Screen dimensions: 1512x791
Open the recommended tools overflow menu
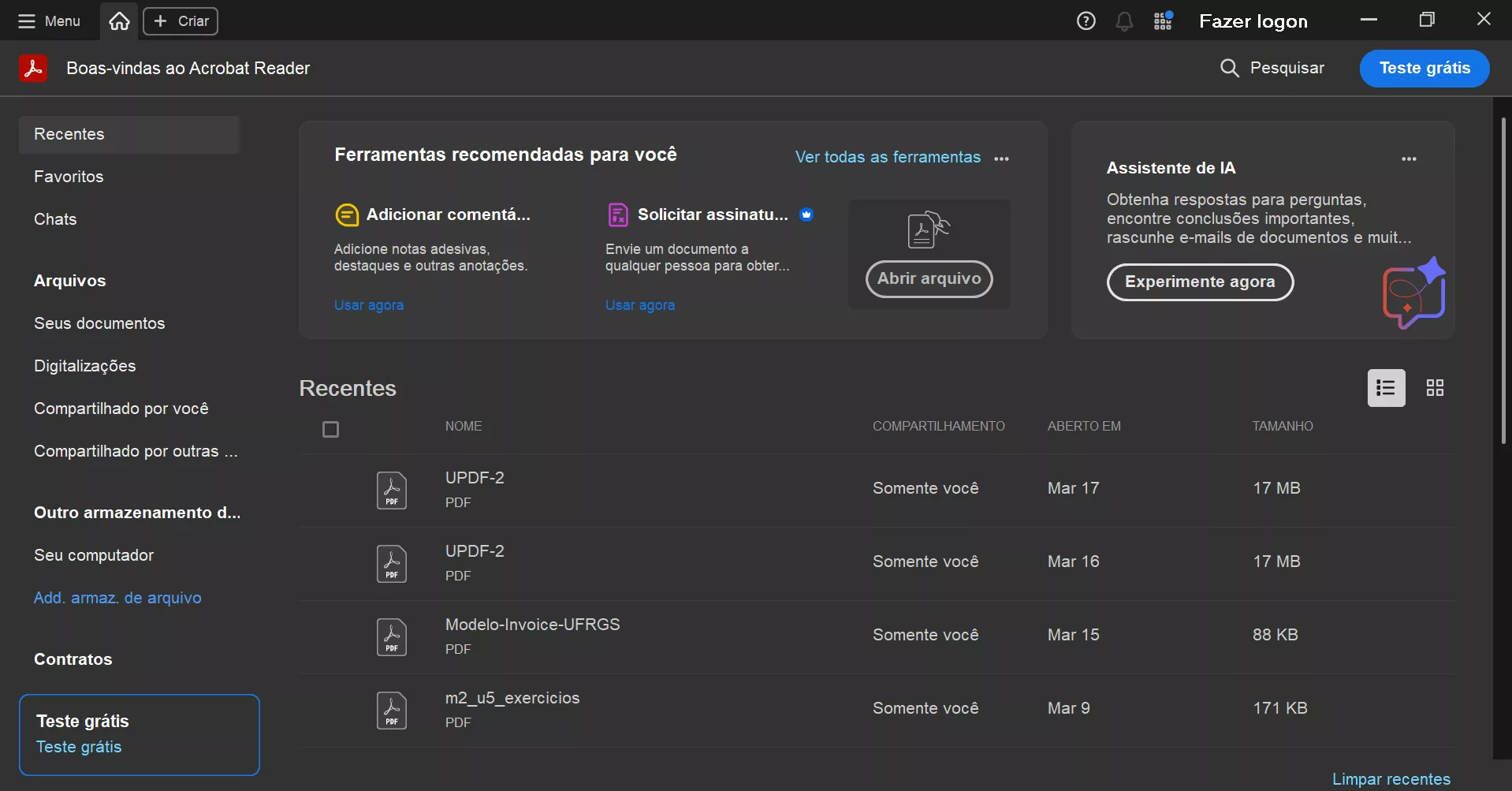click(x=1001, y=159)
